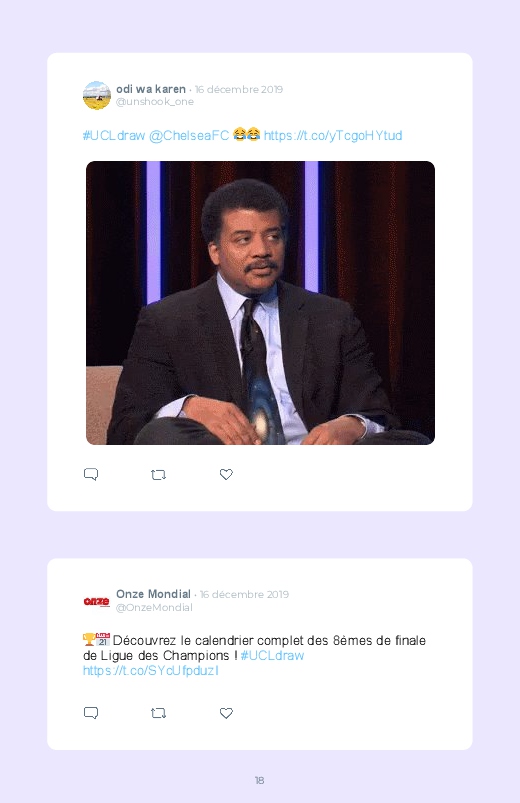Click the odi wa karen display name

pos(151,89)
